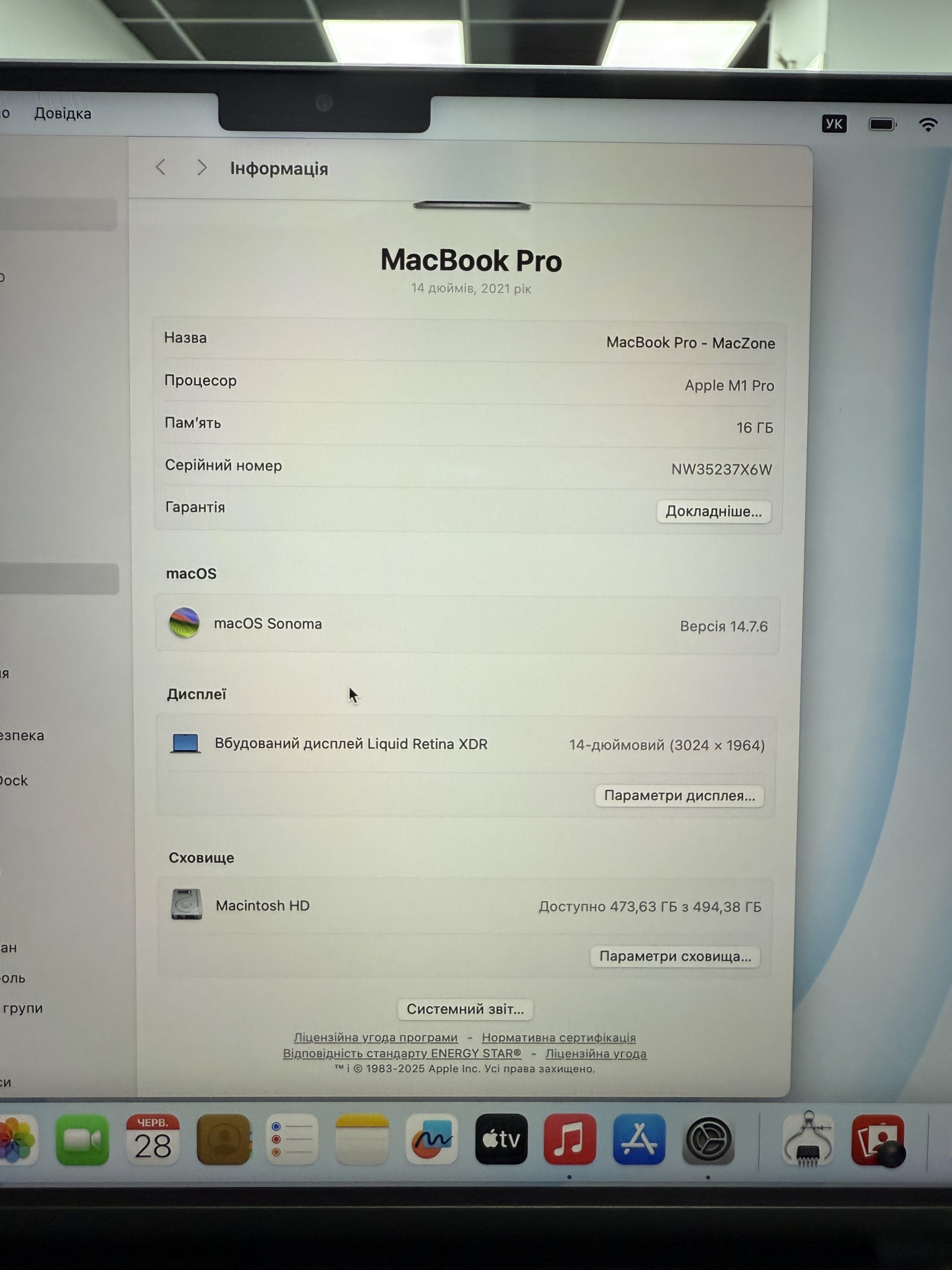Screen dimensions: 952x1270
Task: Open the Ліцензійна угода link
Action: click(596, 1054)
